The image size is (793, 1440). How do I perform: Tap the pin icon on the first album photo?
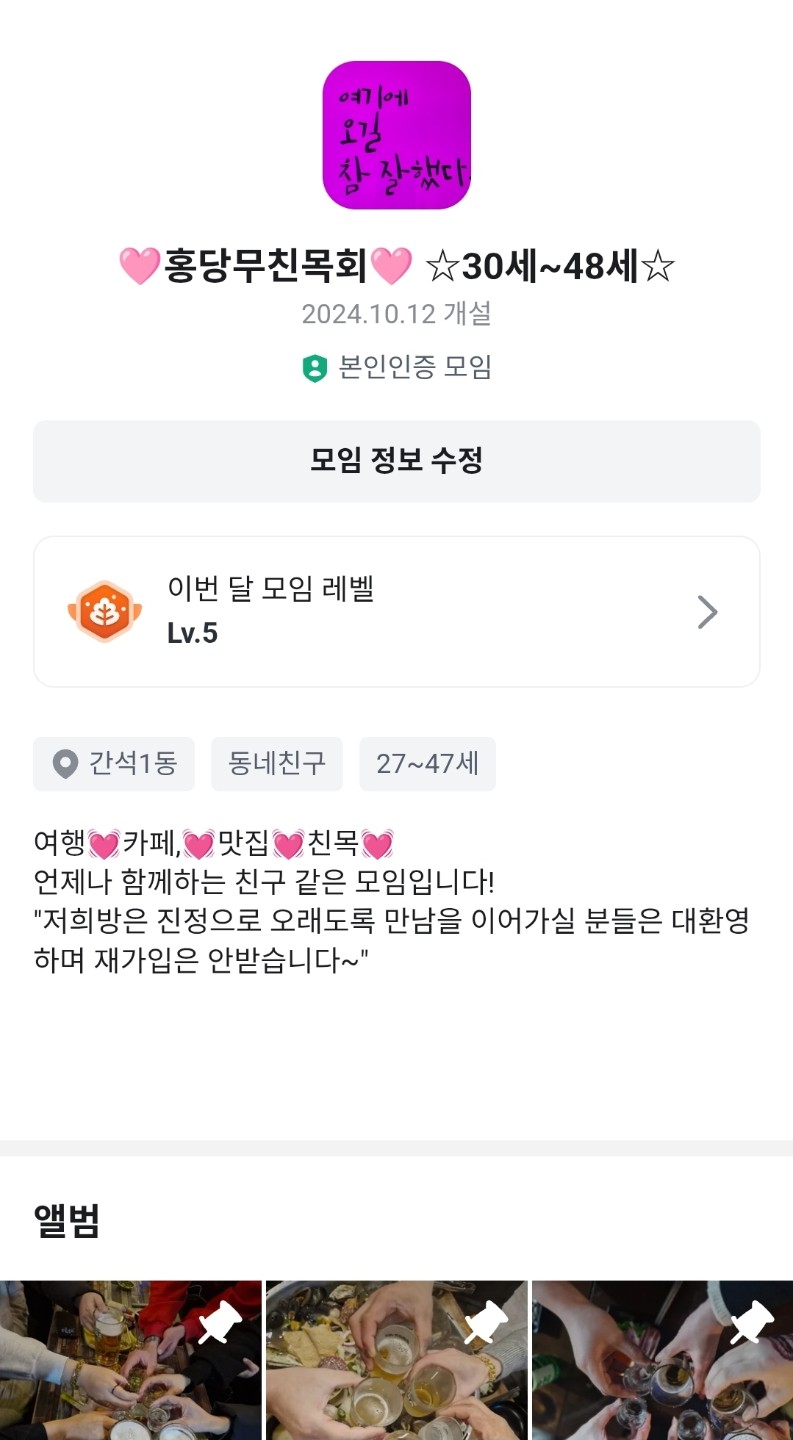click(x=220, y=1324)
